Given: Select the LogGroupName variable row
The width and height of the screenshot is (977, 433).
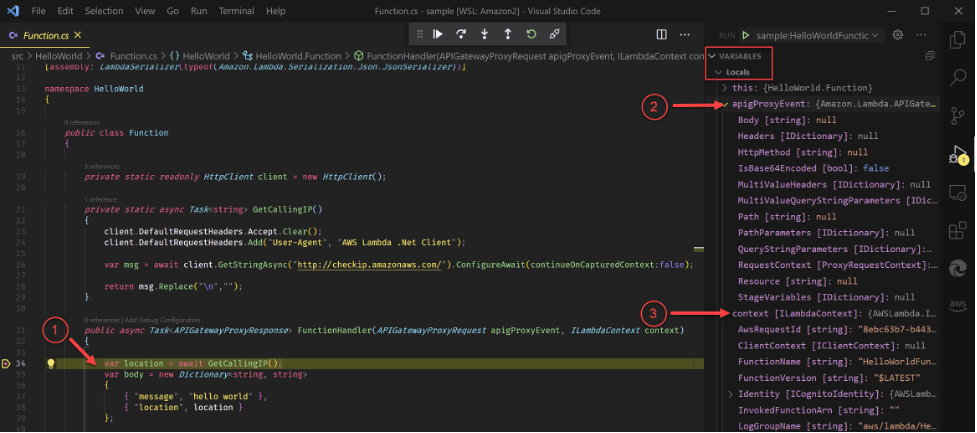Looking at the screenshot, I should click(831, 426).
